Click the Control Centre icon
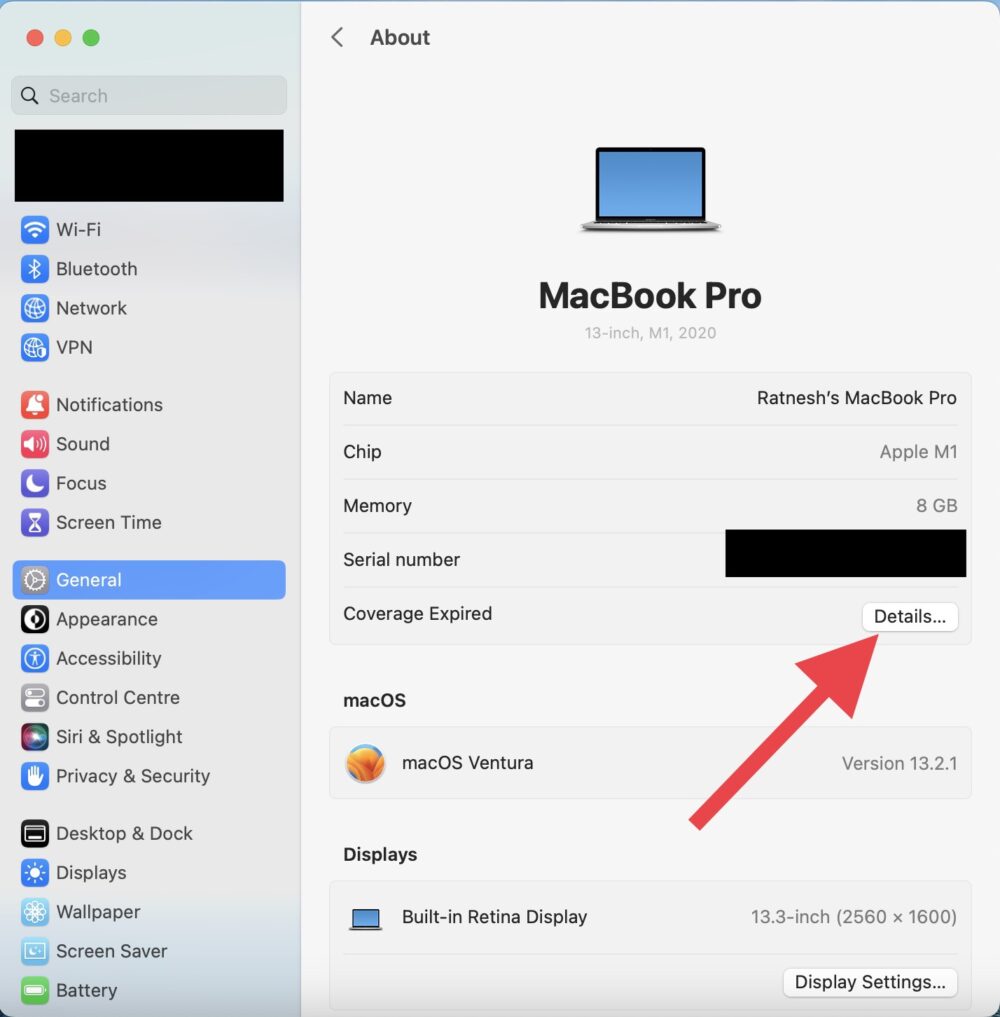Image resolution: width=1000 pixels, height=1017 pixels. pos(34,698)
